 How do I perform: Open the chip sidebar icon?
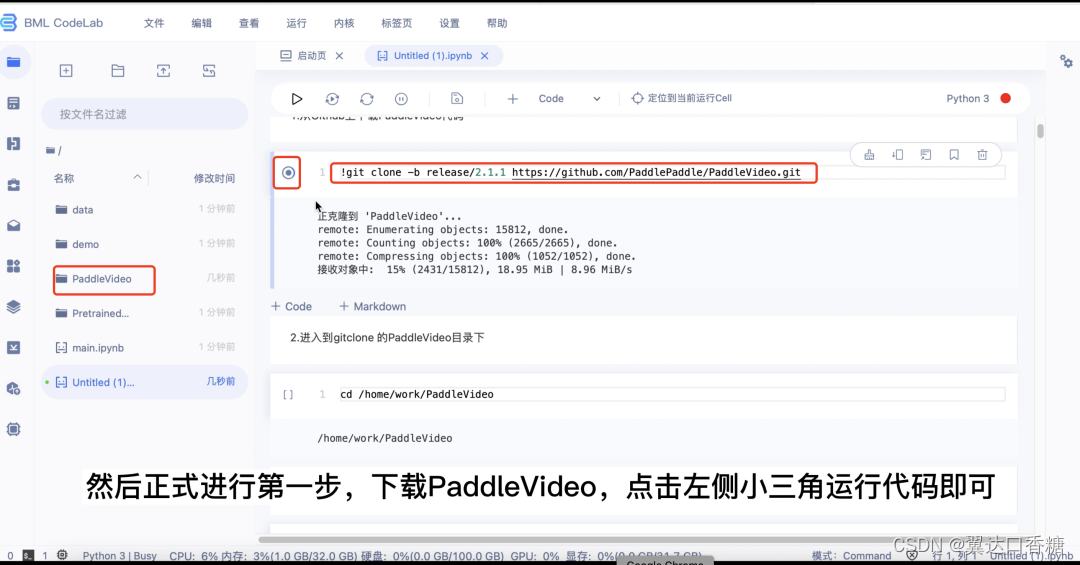pos(14,429)
